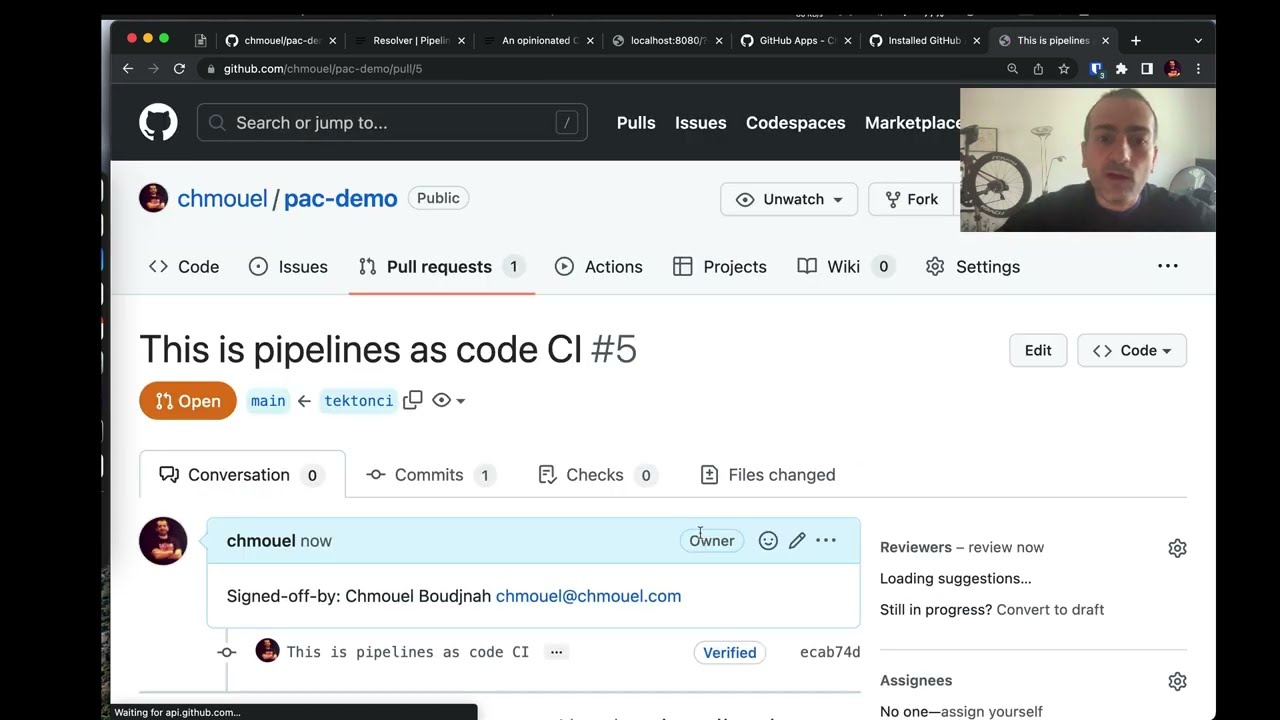Open repository nav overflow three dots

click(1167, 266)
